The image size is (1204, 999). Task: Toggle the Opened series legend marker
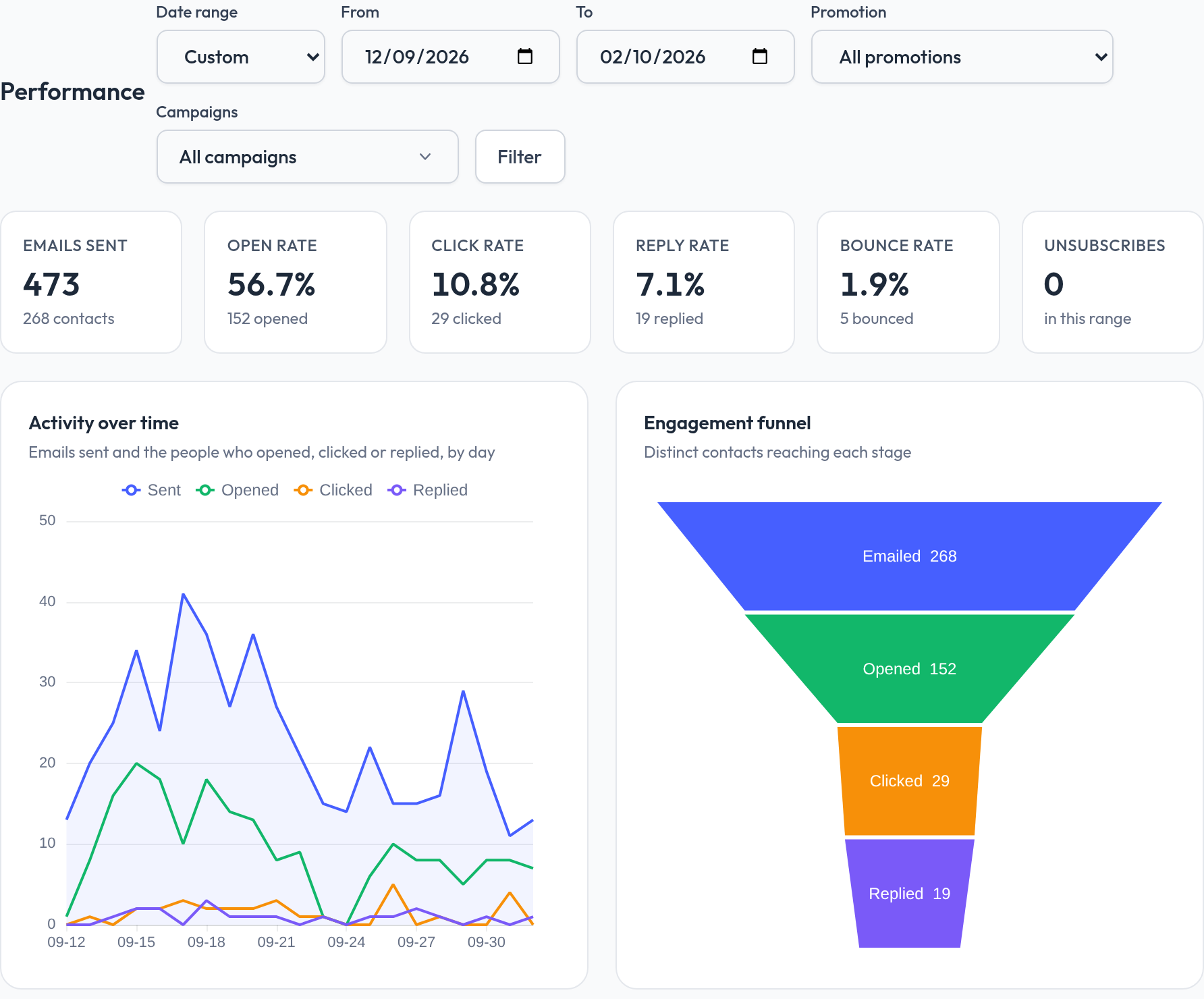point(205,490)
